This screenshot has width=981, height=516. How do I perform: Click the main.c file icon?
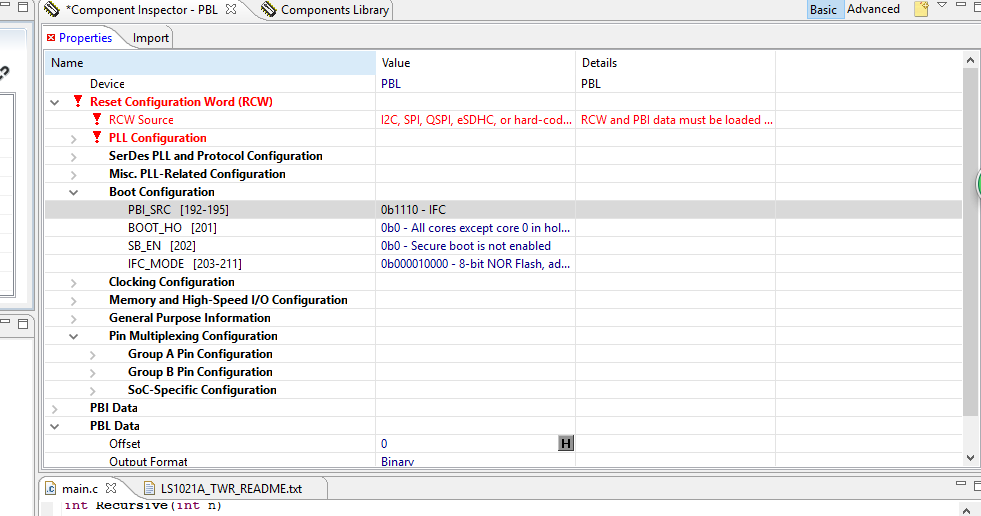tap(51, 488)
